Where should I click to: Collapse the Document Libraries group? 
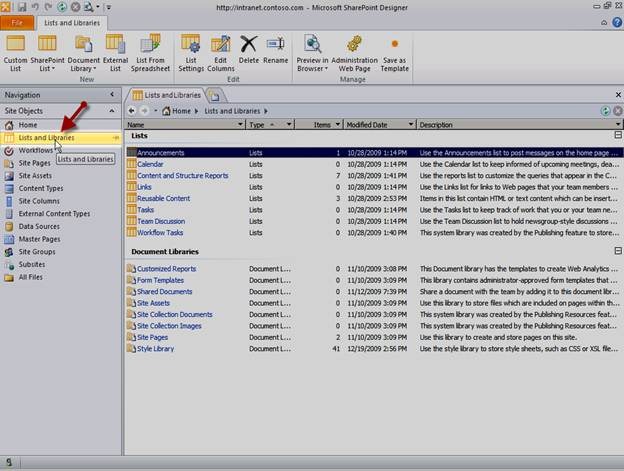(x=618, y=251)
